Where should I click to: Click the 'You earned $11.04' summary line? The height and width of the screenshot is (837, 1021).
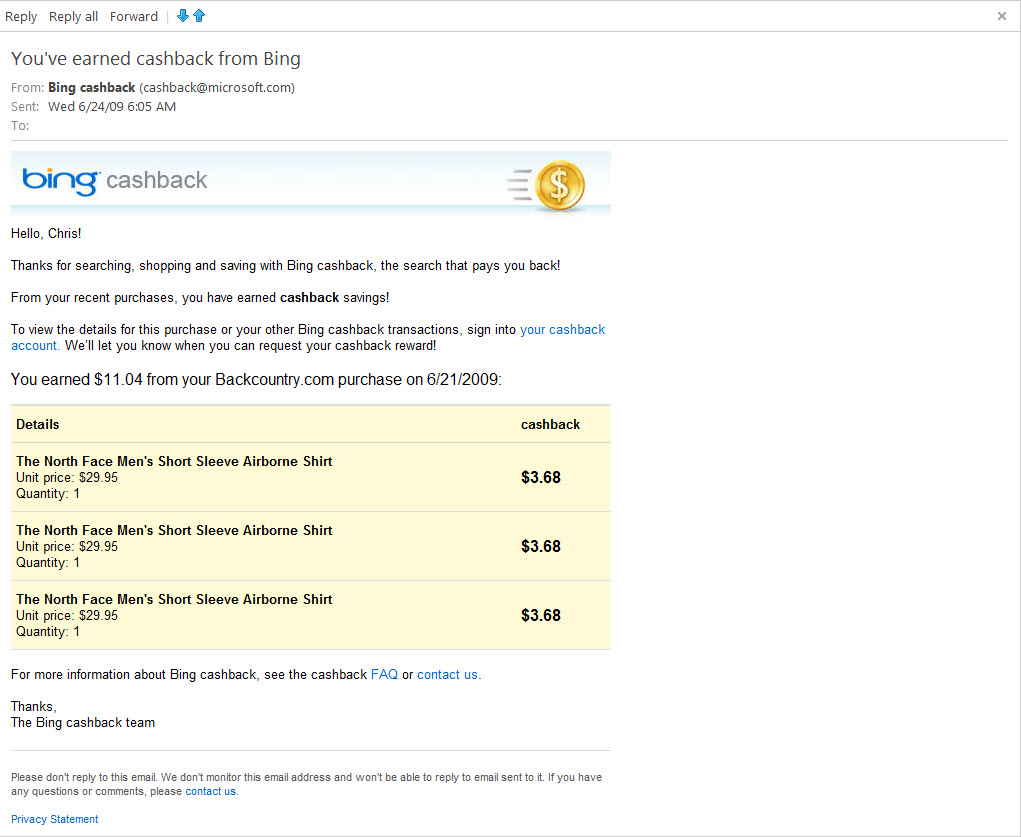(256, 380)
